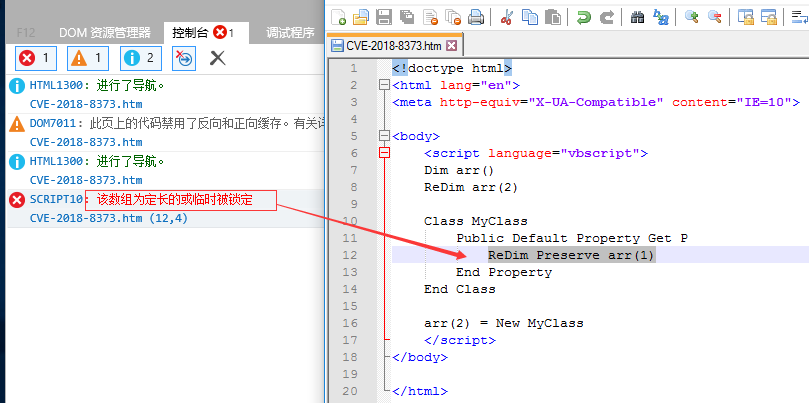Open a file using the folder icon
The image size is (809, 403).
point(361,17)
